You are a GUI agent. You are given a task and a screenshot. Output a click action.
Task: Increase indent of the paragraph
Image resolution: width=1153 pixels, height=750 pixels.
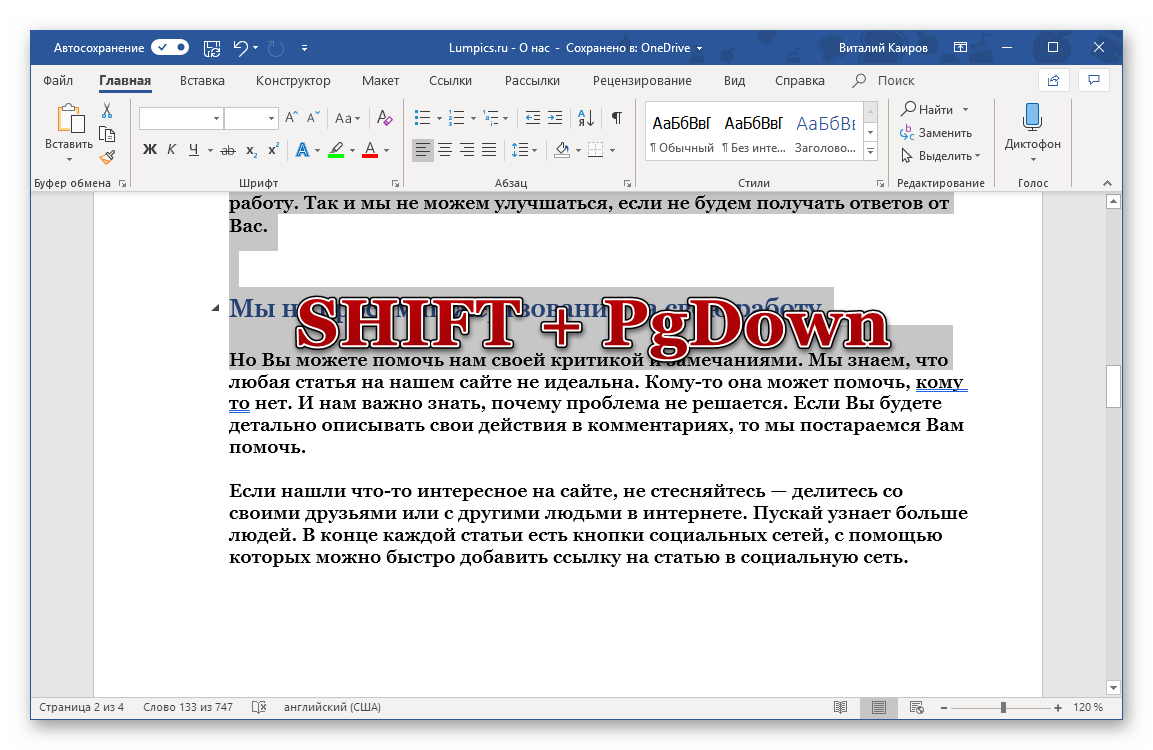555,118
